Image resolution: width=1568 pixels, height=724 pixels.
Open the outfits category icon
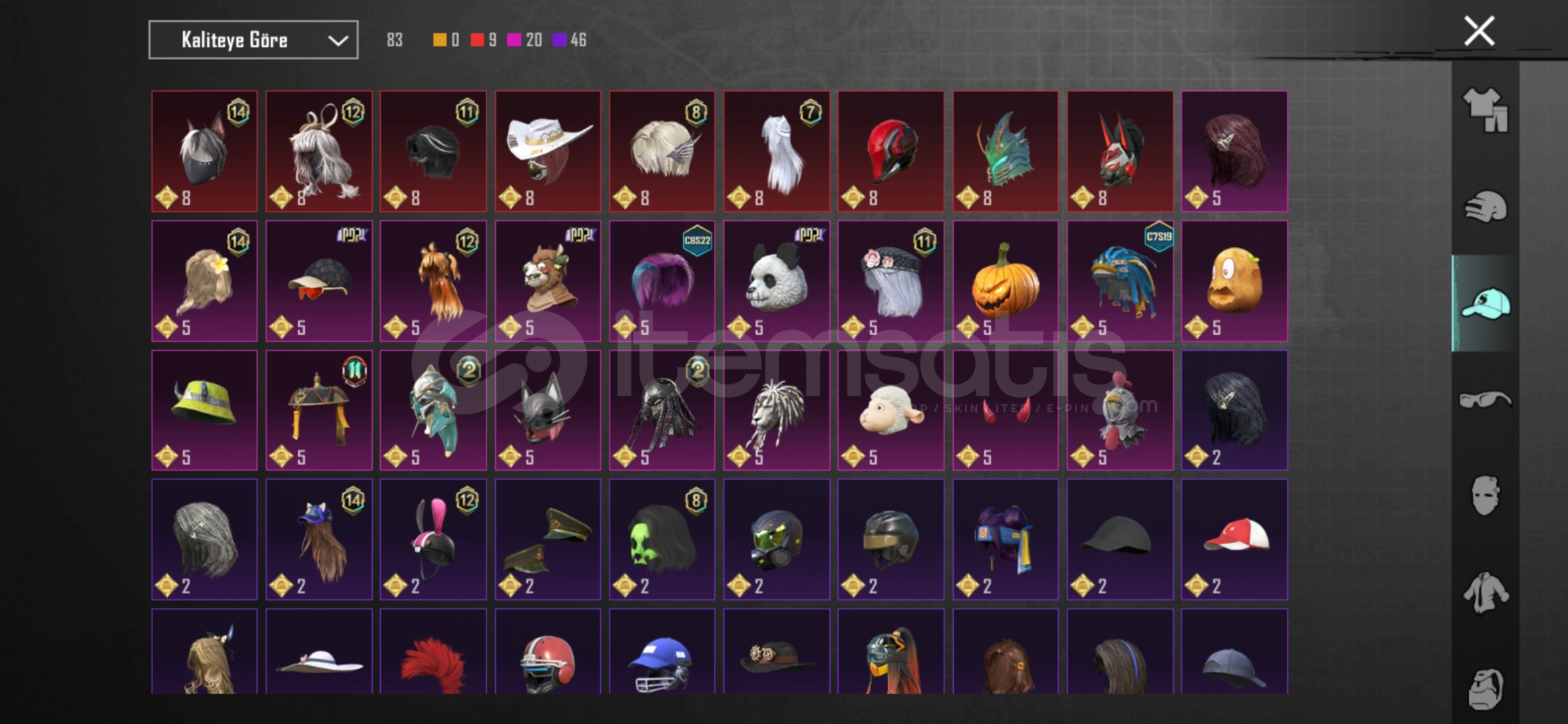click(1485, 110)
